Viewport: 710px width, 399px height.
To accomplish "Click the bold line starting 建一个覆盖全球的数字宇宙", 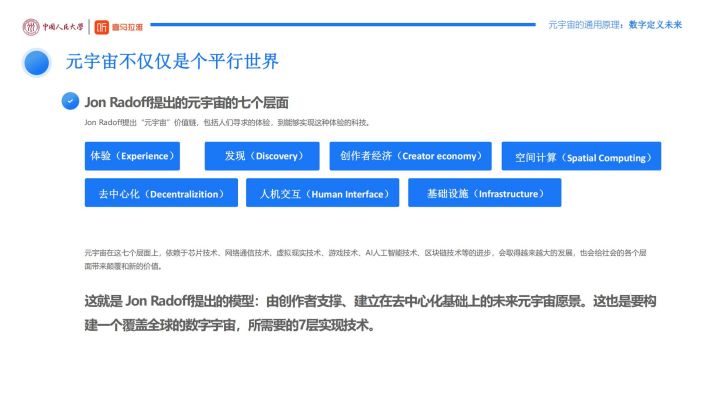I will click(230, 325).
